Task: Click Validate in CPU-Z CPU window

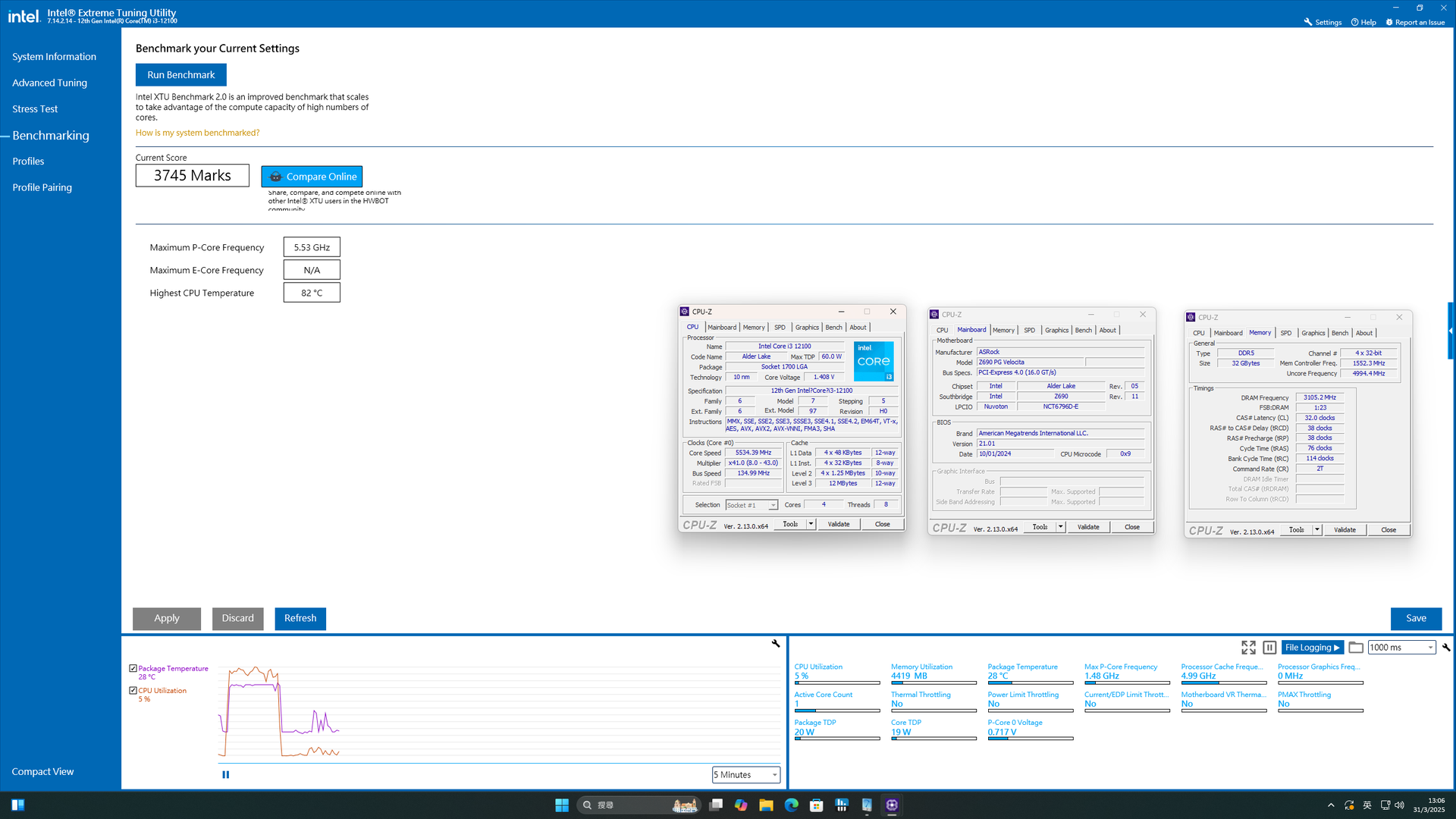Action: click(839, 524)
